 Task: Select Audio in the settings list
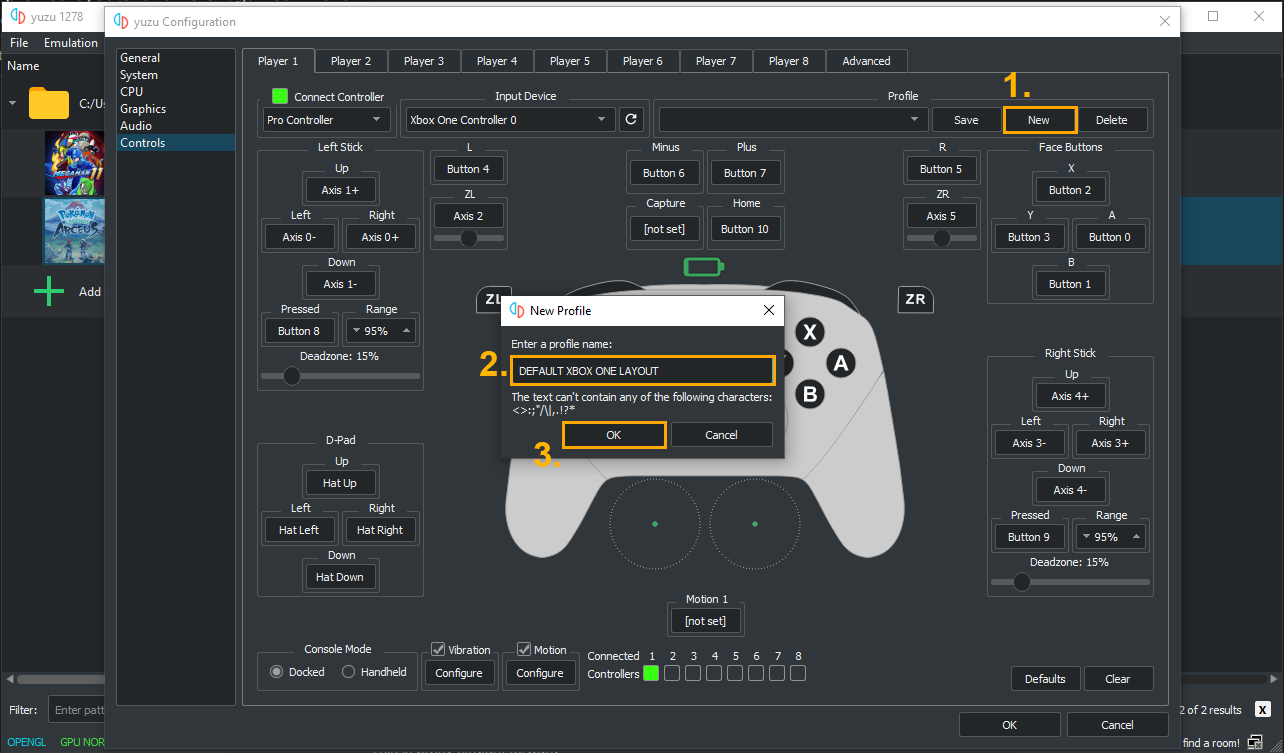[136, 126]
